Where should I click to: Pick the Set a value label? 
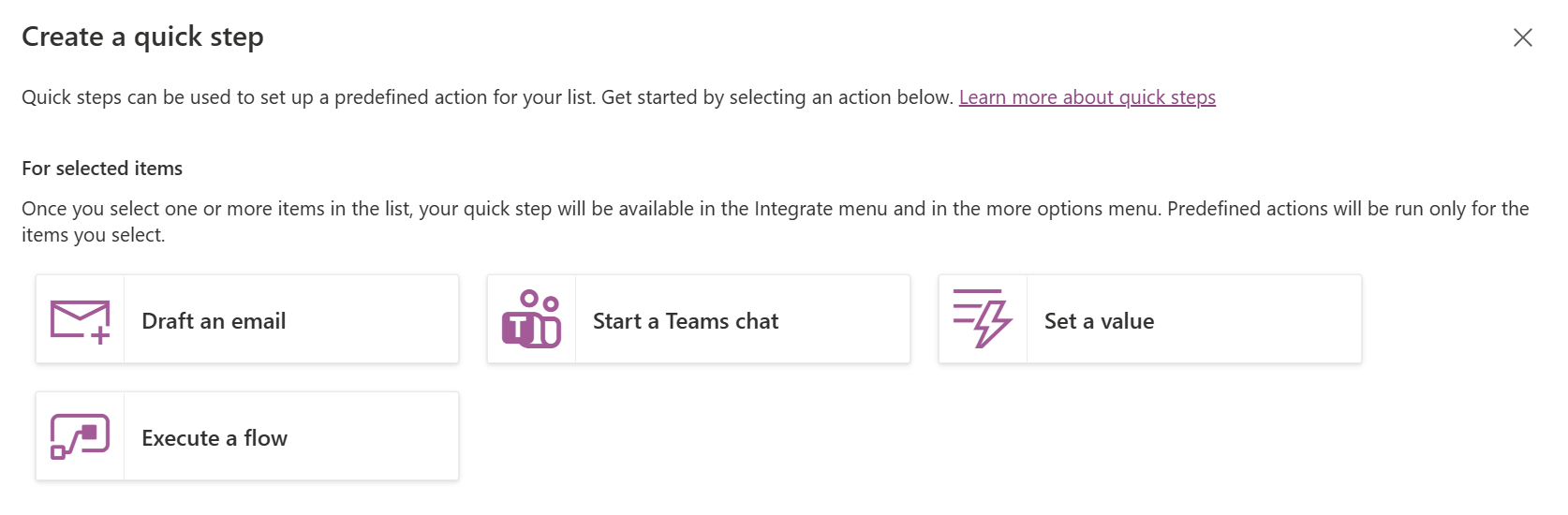click(1099, 321)
